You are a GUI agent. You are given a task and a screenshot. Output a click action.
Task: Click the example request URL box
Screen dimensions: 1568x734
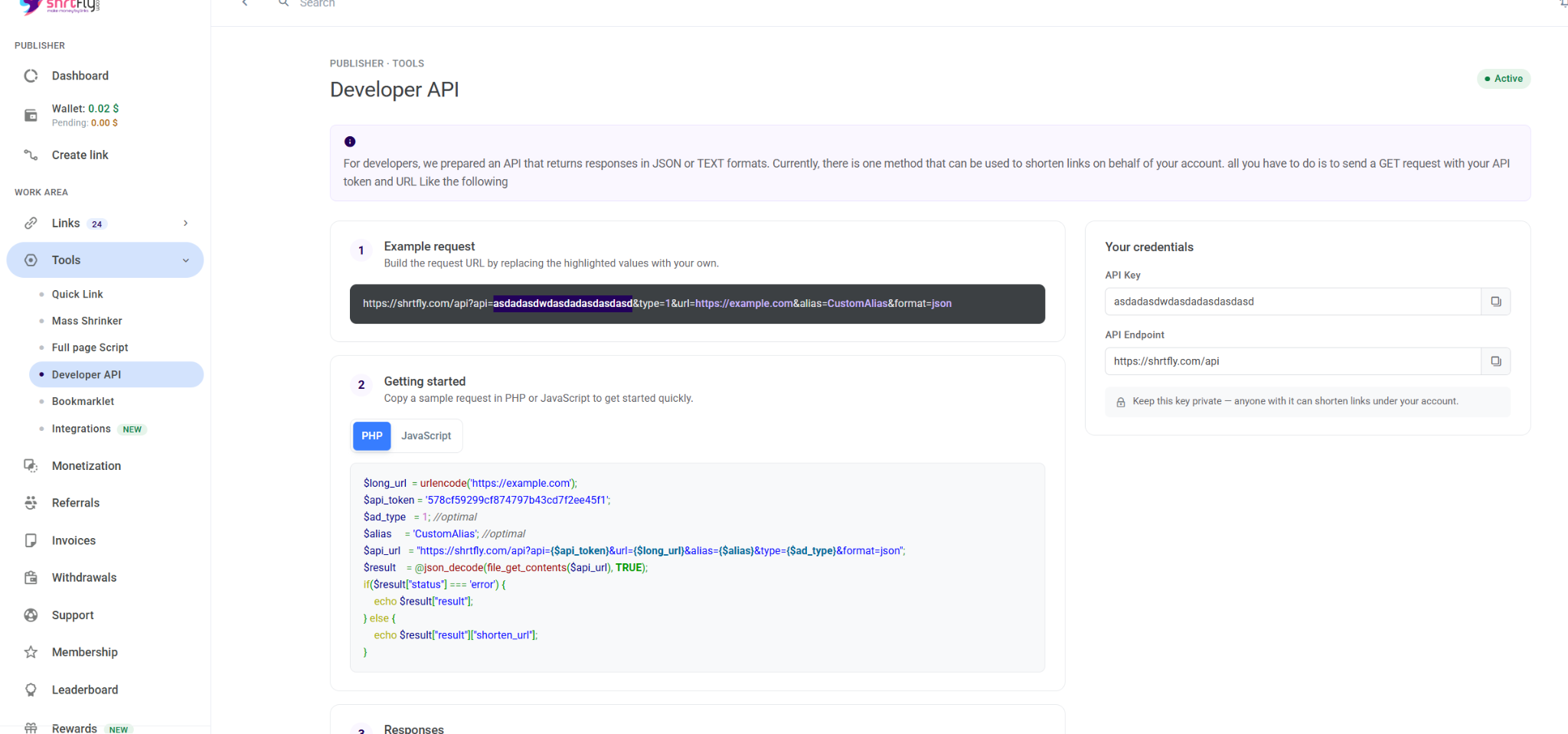click(697, 304)
